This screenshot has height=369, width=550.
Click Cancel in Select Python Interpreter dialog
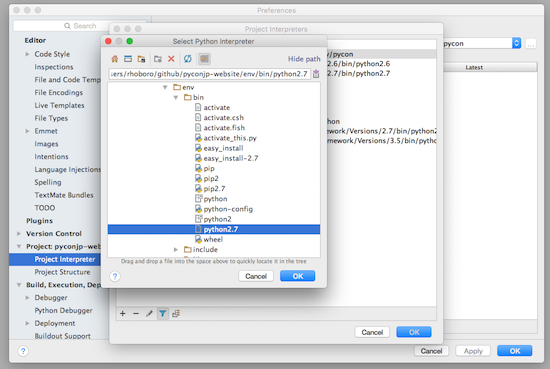point(256,276)
